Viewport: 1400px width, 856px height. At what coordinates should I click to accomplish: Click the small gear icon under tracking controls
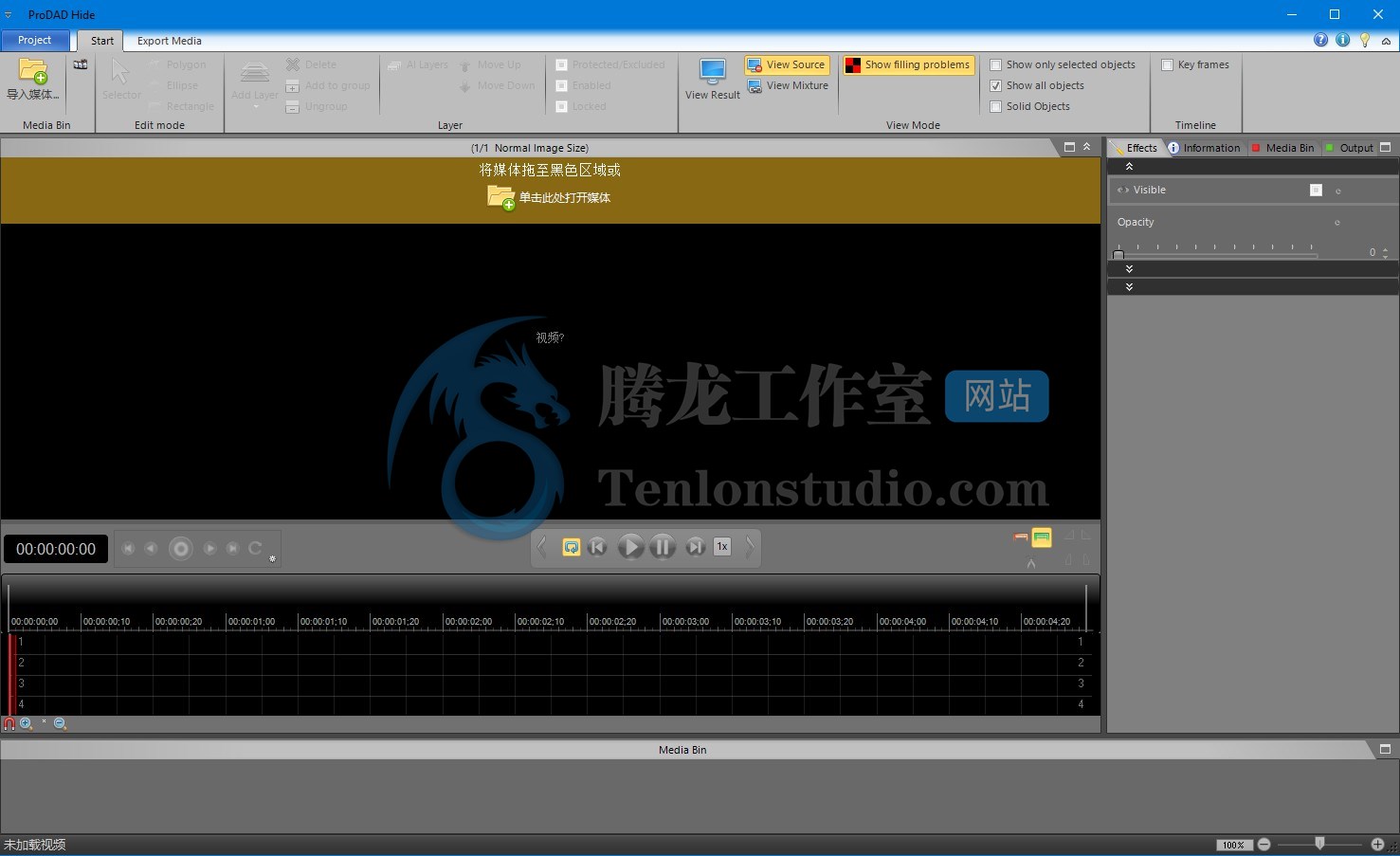tap(272, 559)
